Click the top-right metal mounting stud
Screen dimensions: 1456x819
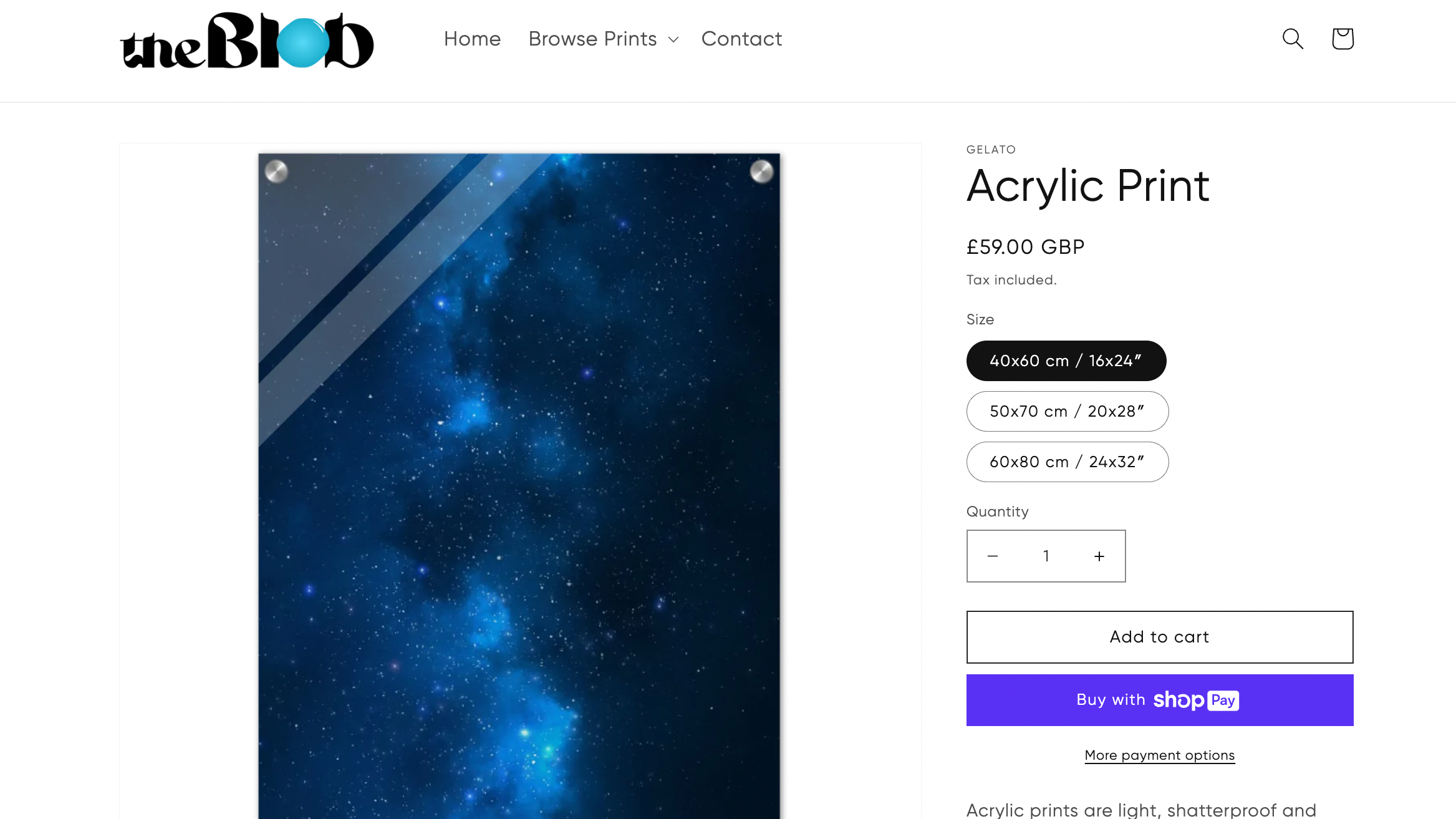pyautogui.click(x=761, y=171)
